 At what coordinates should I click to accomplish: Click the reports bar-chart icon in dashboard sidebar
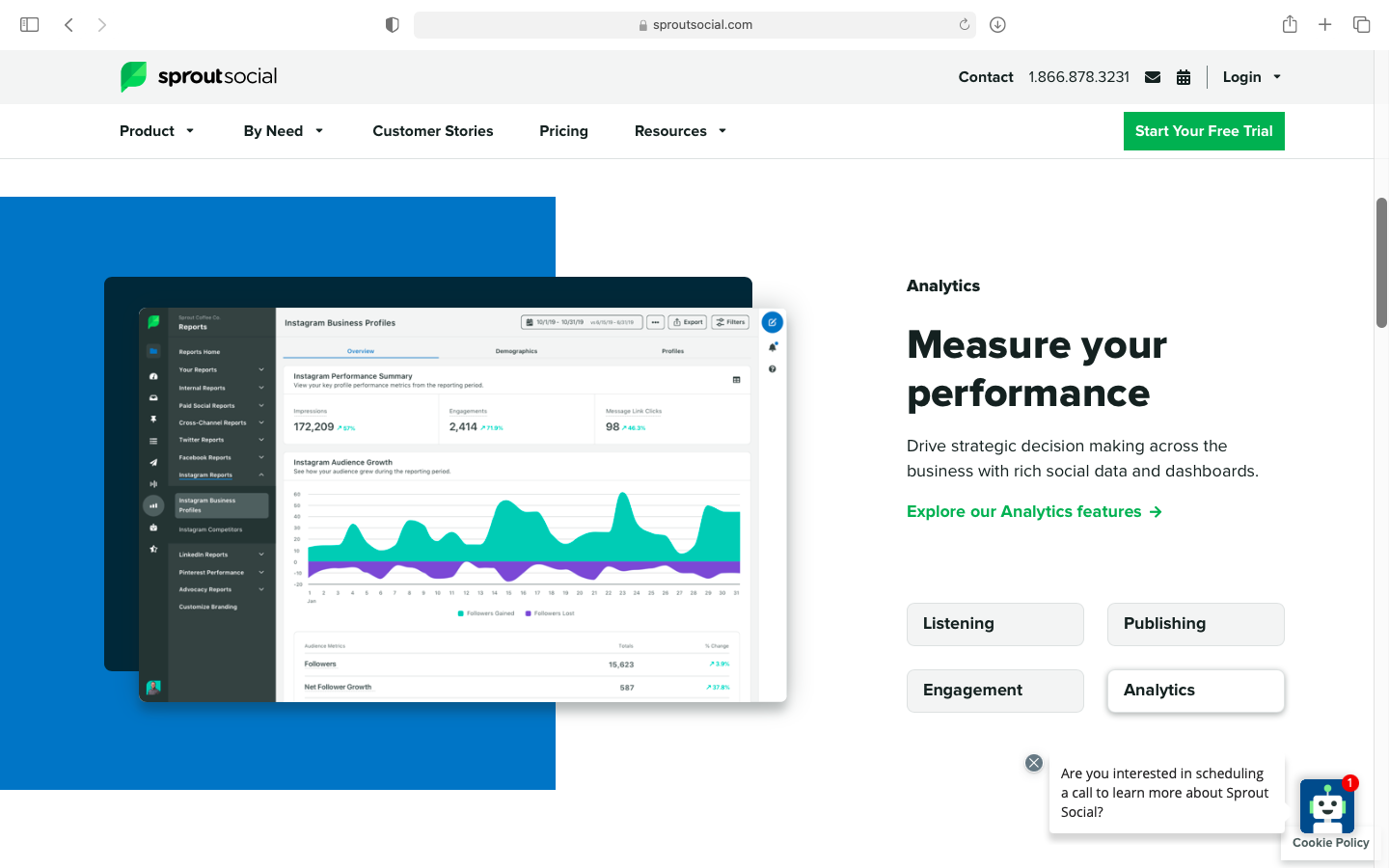coord(153,504)
